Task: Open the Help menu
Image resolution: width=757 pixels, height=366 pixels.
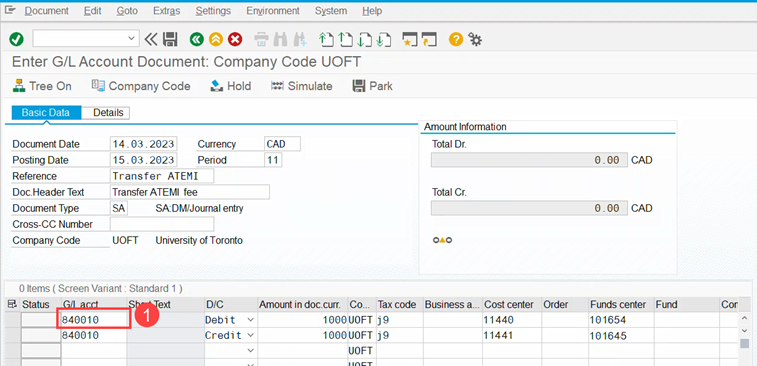Action: point(372,11)
